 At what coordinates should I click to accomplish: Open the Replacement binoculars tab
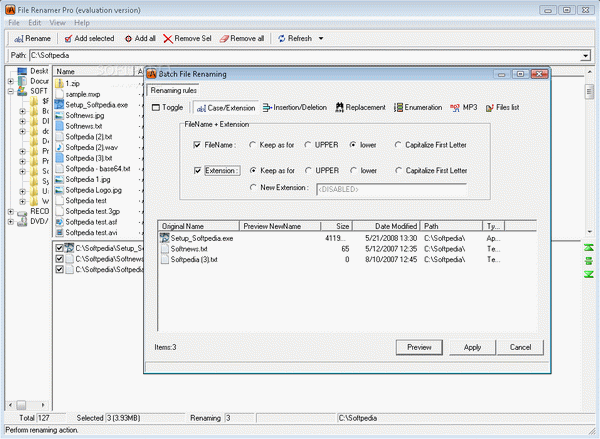point(360,108)
